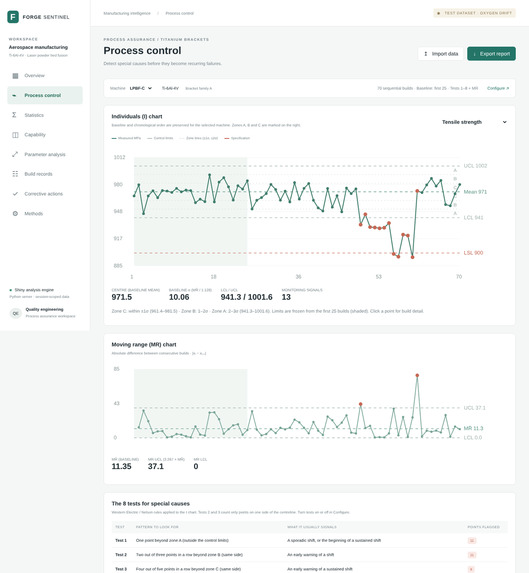Click the 971.5 baseline mean value
Image resolution: width=529 pixels, height=573 pixels.
click(x=122, y=297)
